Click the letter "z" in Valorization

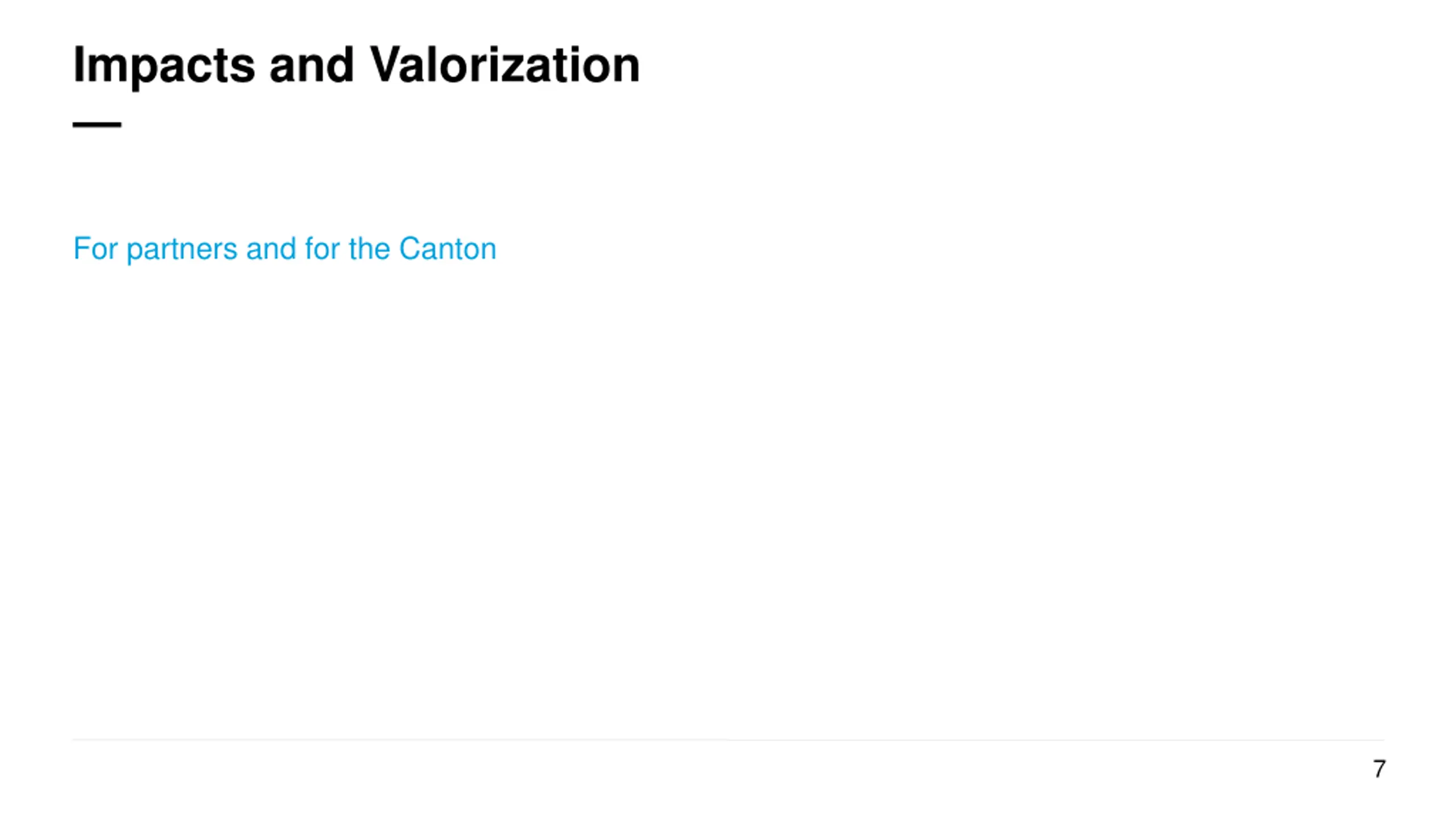pos(512,68)
